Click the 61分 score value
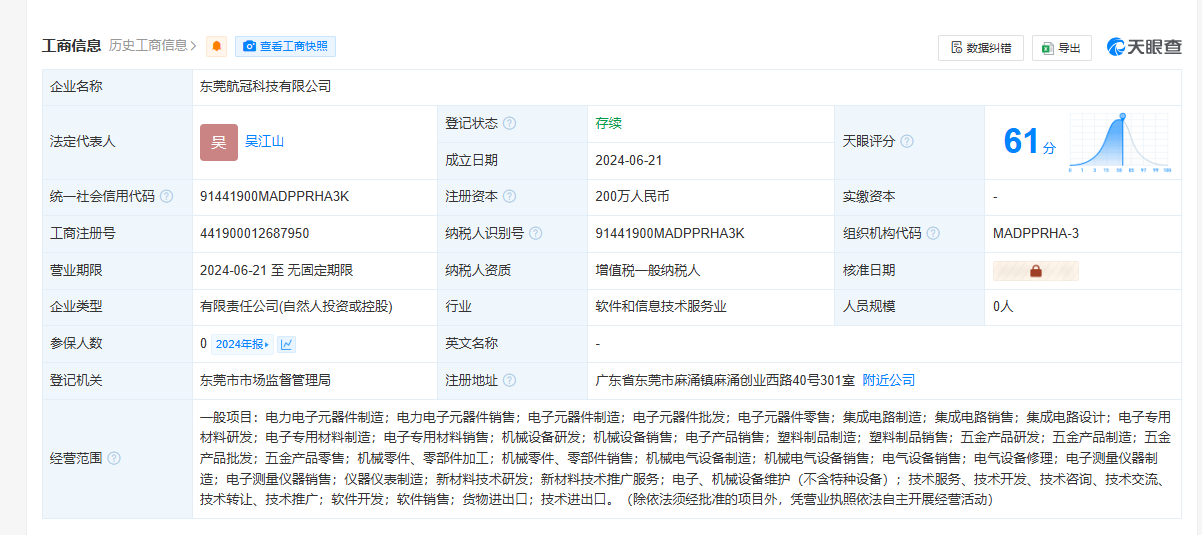 [1029, 142]
